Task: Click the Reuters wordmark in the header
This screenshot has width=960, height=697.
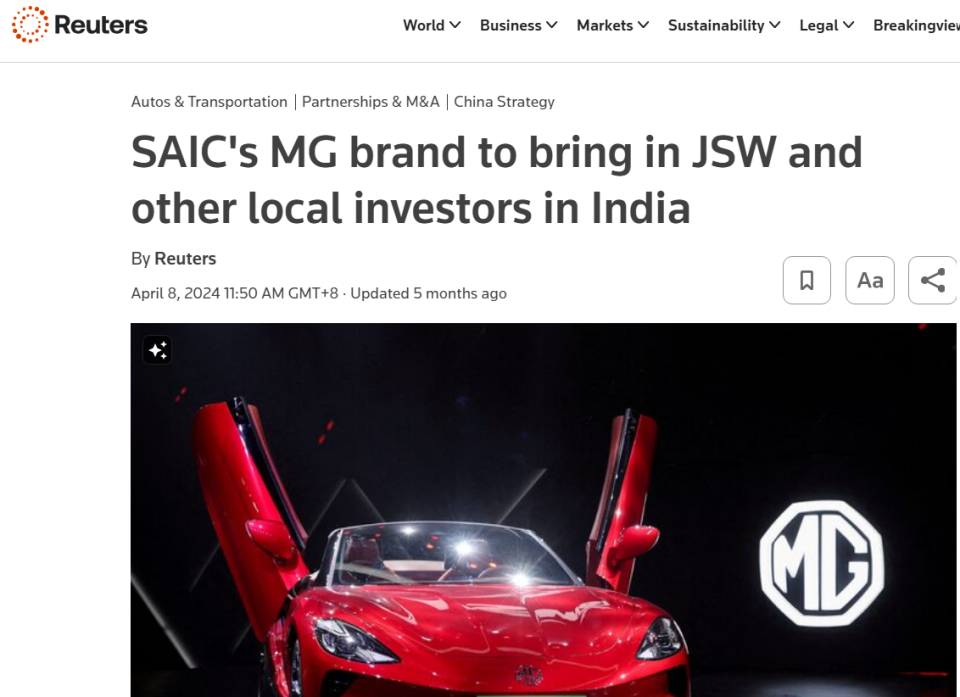Action: pyautogui.click(x=101, y=25)
